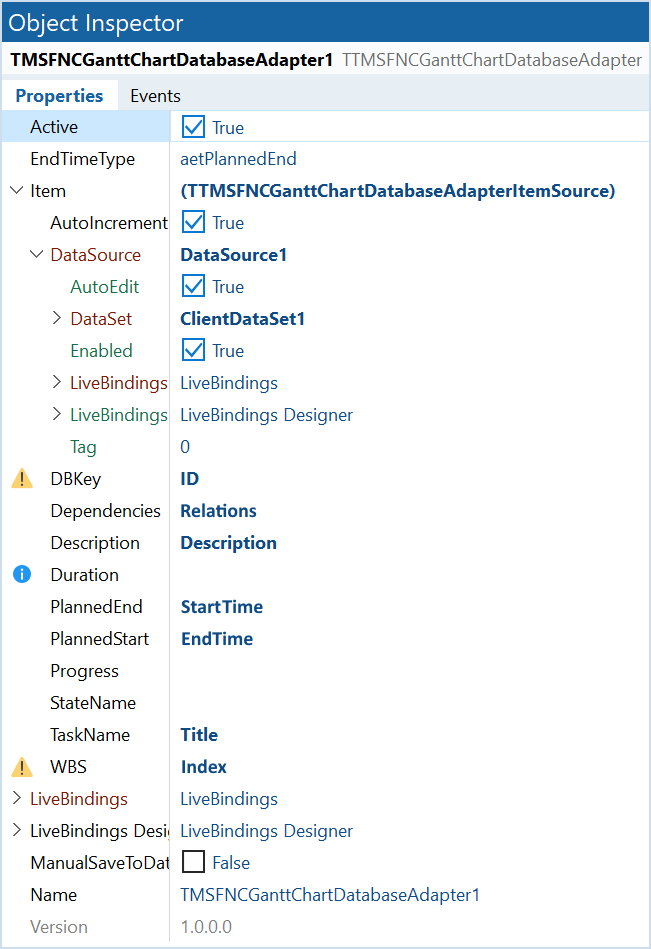The image size is (651, 949).
Task: Switch to the Events tab
Action: point(155,96)
